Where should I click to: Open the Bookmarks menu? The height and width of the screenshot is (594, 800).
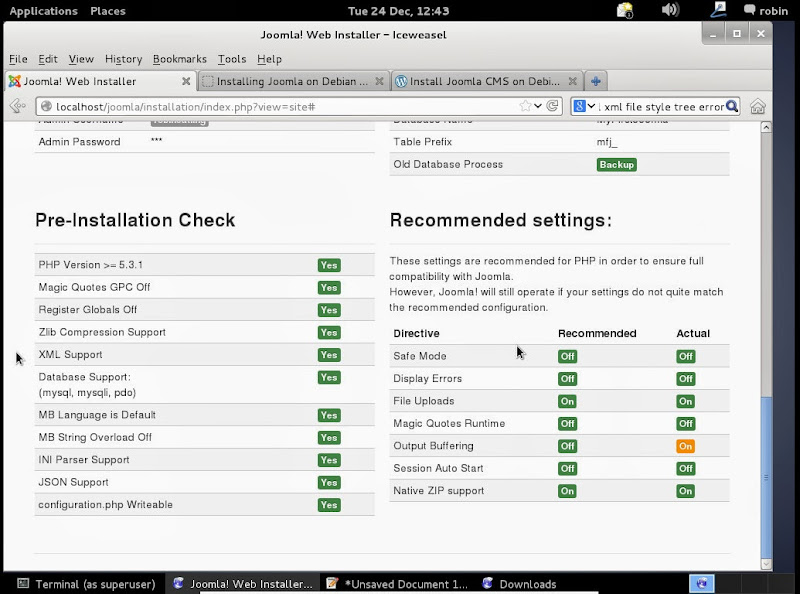[x=180, y=59]
